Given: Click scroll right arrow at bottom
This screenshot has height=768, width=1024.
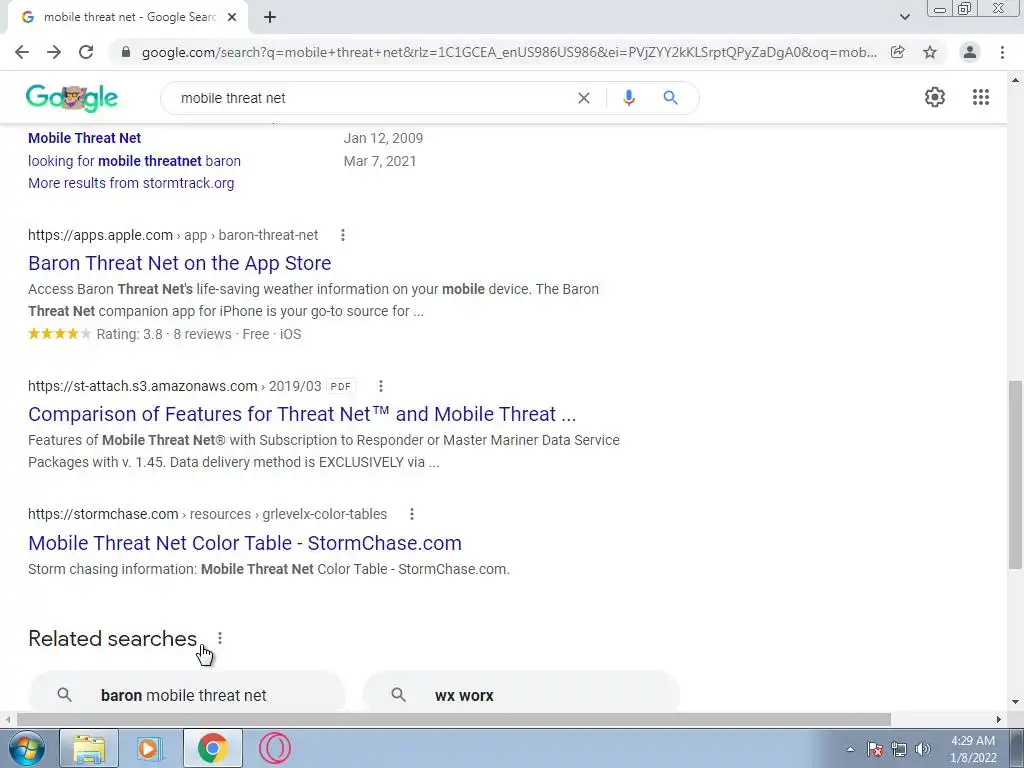Looking at the screenshot, I should [x=999, y=720].
